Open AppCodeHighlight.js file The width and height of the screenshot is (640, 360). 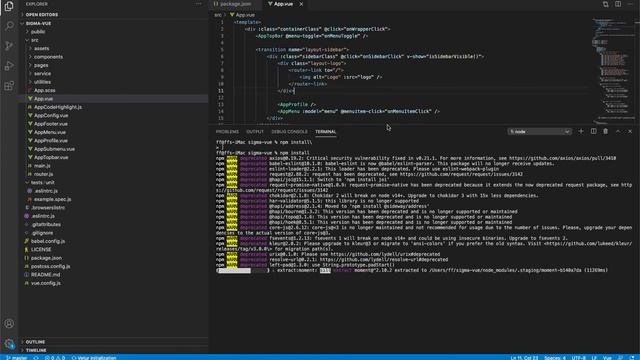pos(58,107)
